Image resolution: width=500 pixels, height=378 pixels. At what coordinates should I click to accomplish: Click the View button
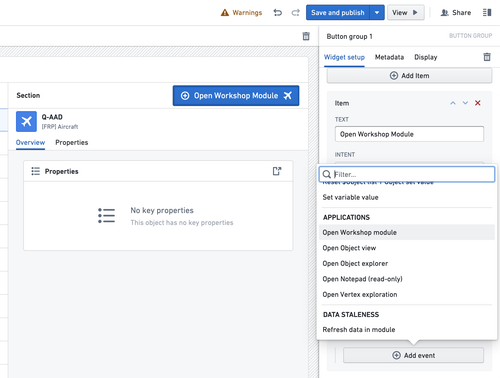click(405, 13)
